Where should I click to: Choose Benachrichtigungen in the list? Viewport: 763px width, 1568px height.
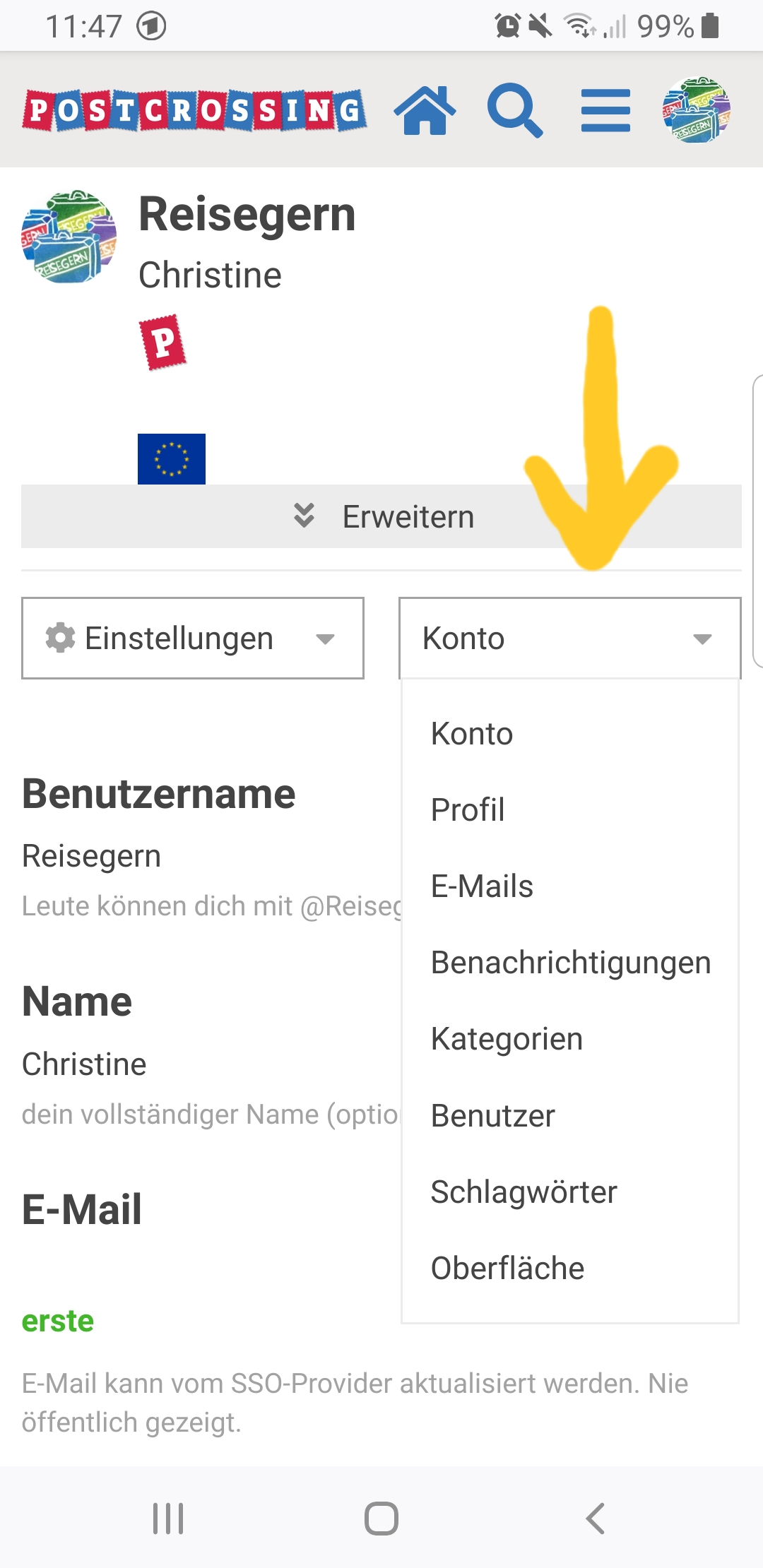click(570, 963)
